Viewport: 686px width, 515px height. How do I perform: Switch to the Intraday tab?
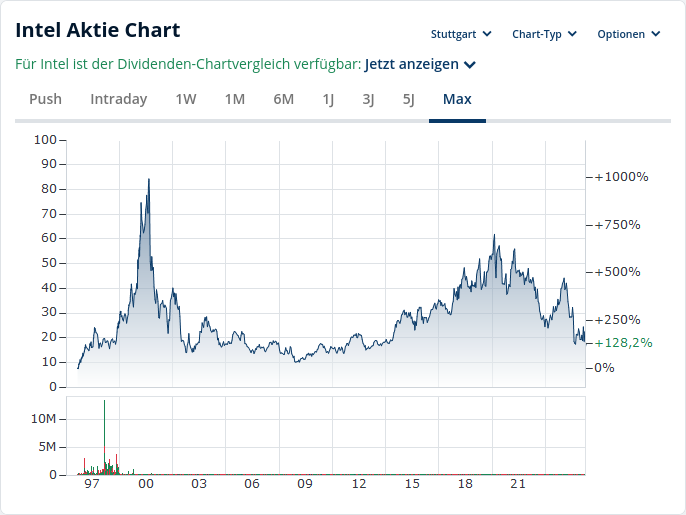tap(119, 99)
